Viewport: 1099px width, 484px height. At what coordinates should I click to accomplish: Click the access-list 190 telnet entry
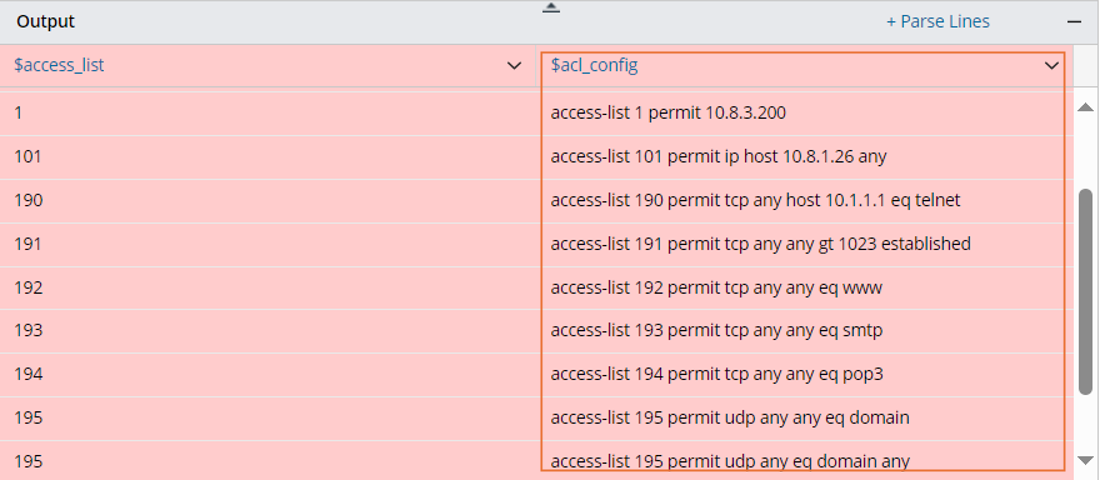pyautogui.click(x=755, y=200)
